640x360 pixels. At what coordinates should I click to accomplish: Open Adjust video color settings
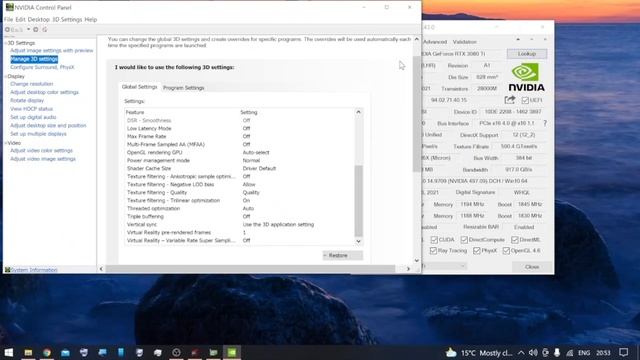click(41, 150)
